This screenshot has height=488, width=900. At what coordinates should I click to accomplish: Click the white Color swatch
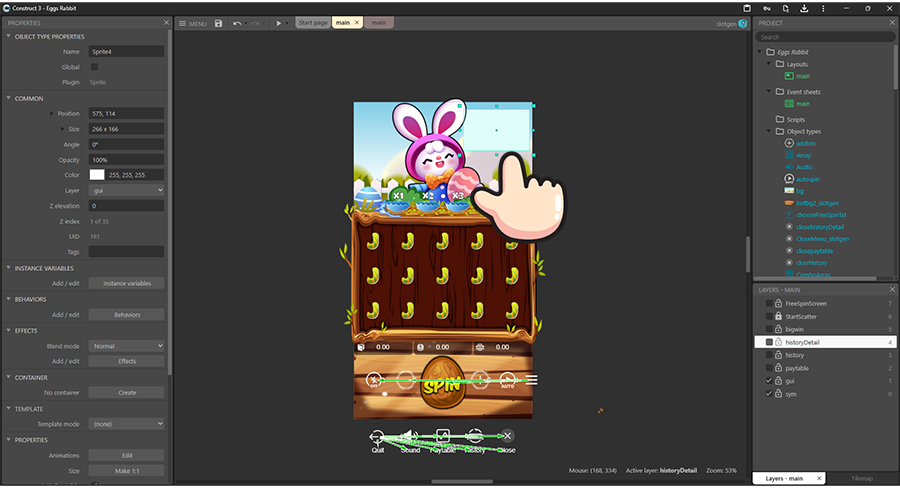pos(97,175)
